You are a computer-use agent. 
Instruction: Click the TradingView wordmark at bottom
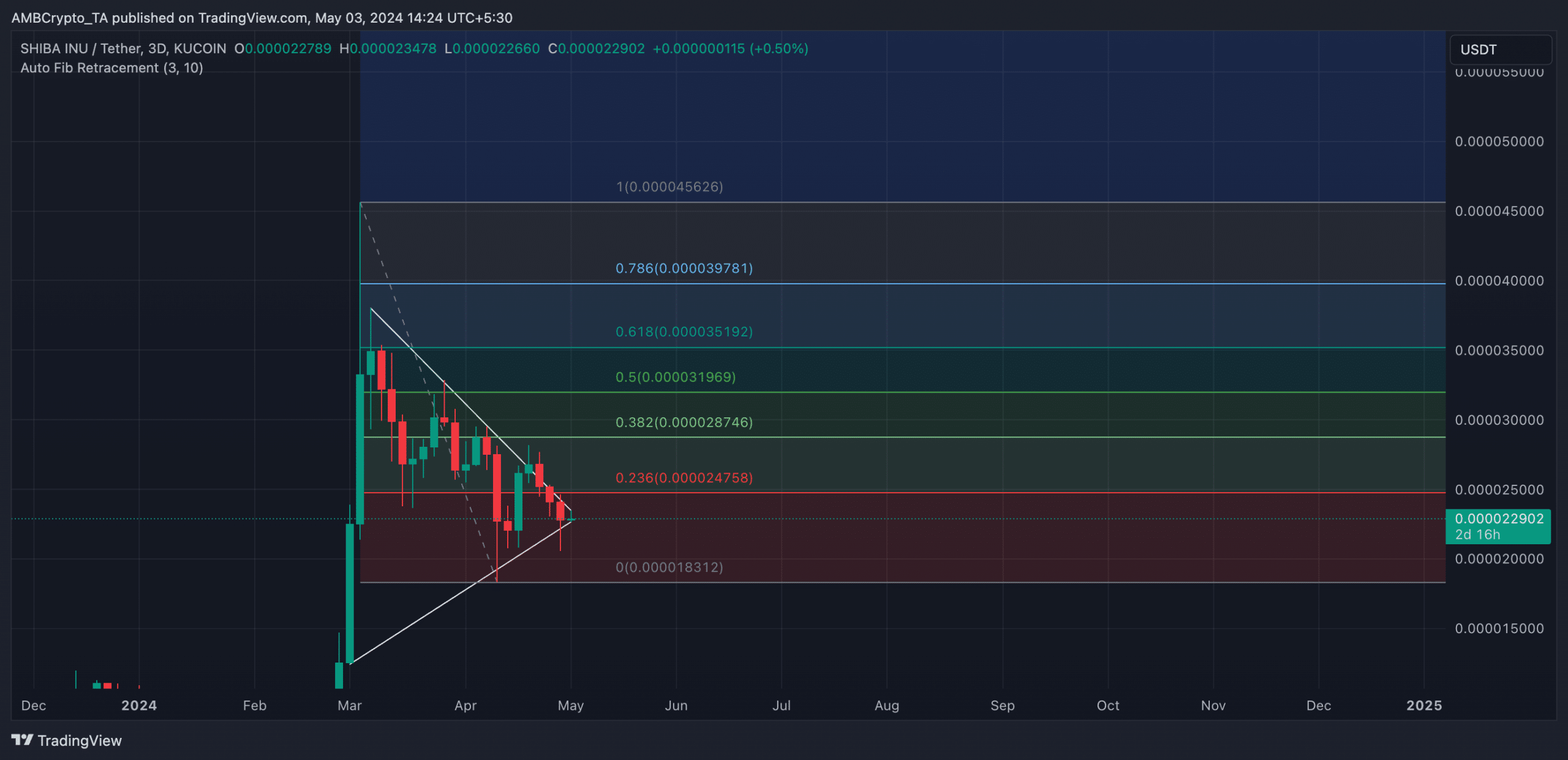[80, 740]
